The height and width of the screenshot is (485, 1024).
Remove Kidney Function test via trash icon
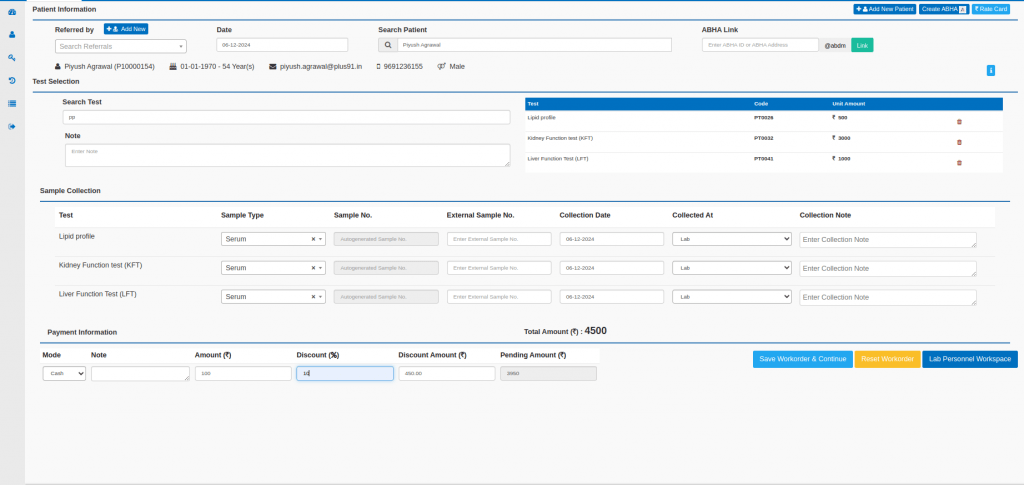point(959,142)
